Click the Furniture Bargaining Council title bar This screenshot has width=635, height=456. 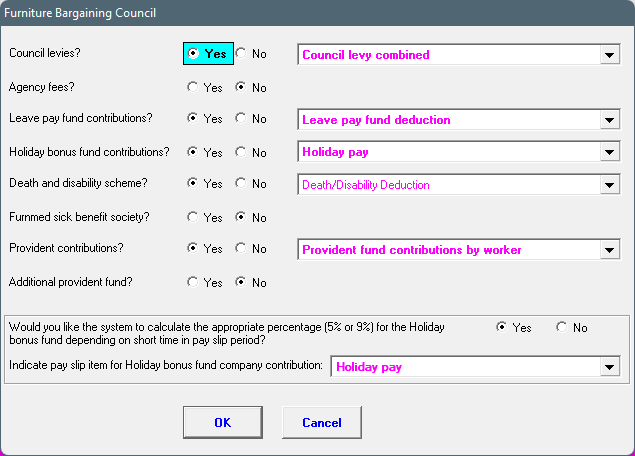(318, 13)
